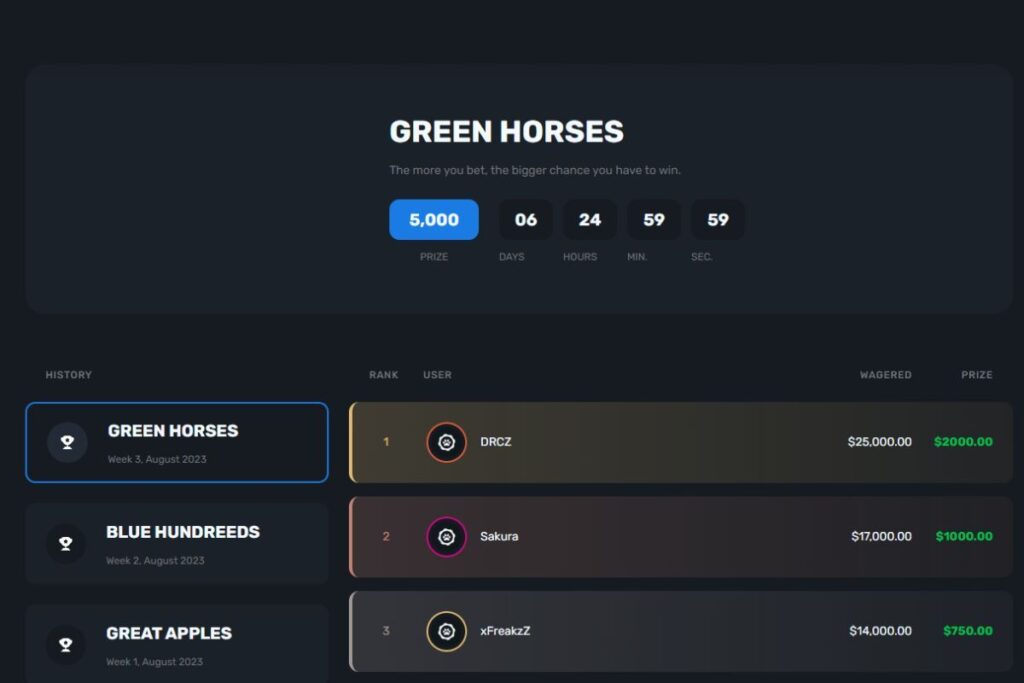This screenshot has height=683, width=1024.
Task: Click the Wagered column header
Action: click(885, 375)
